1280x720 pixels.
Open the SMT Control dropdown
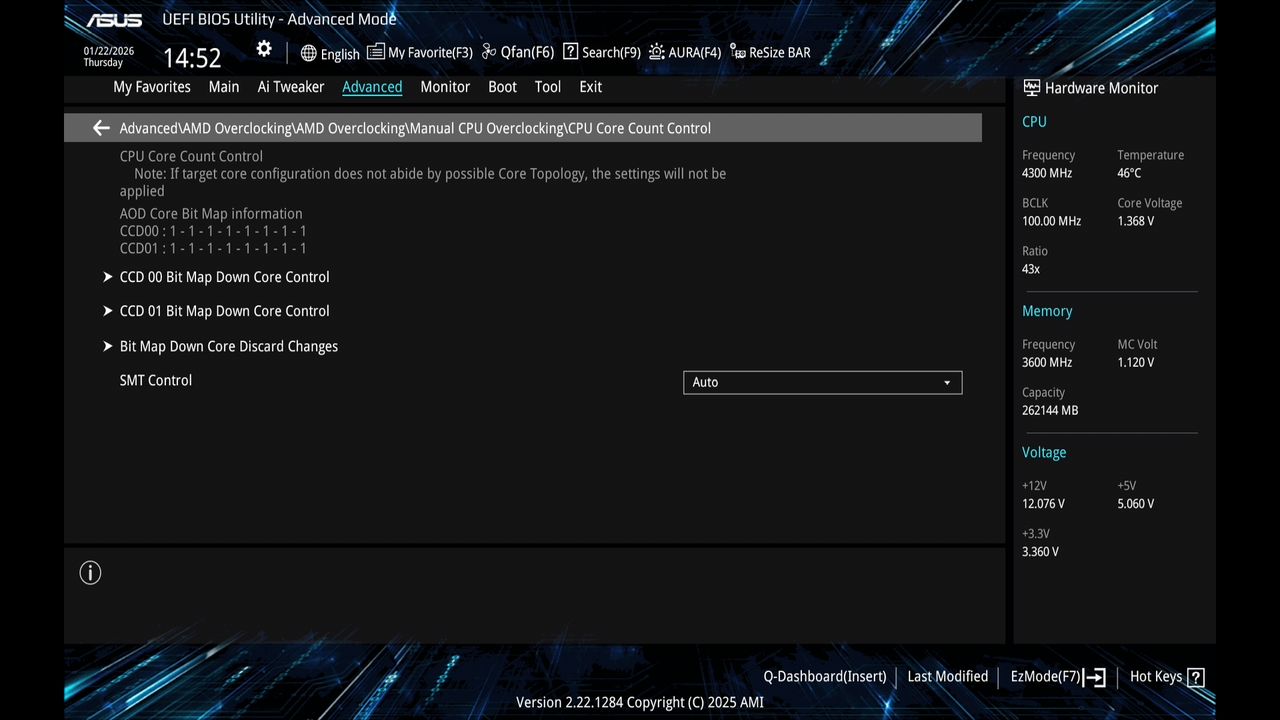coord(822,382)
